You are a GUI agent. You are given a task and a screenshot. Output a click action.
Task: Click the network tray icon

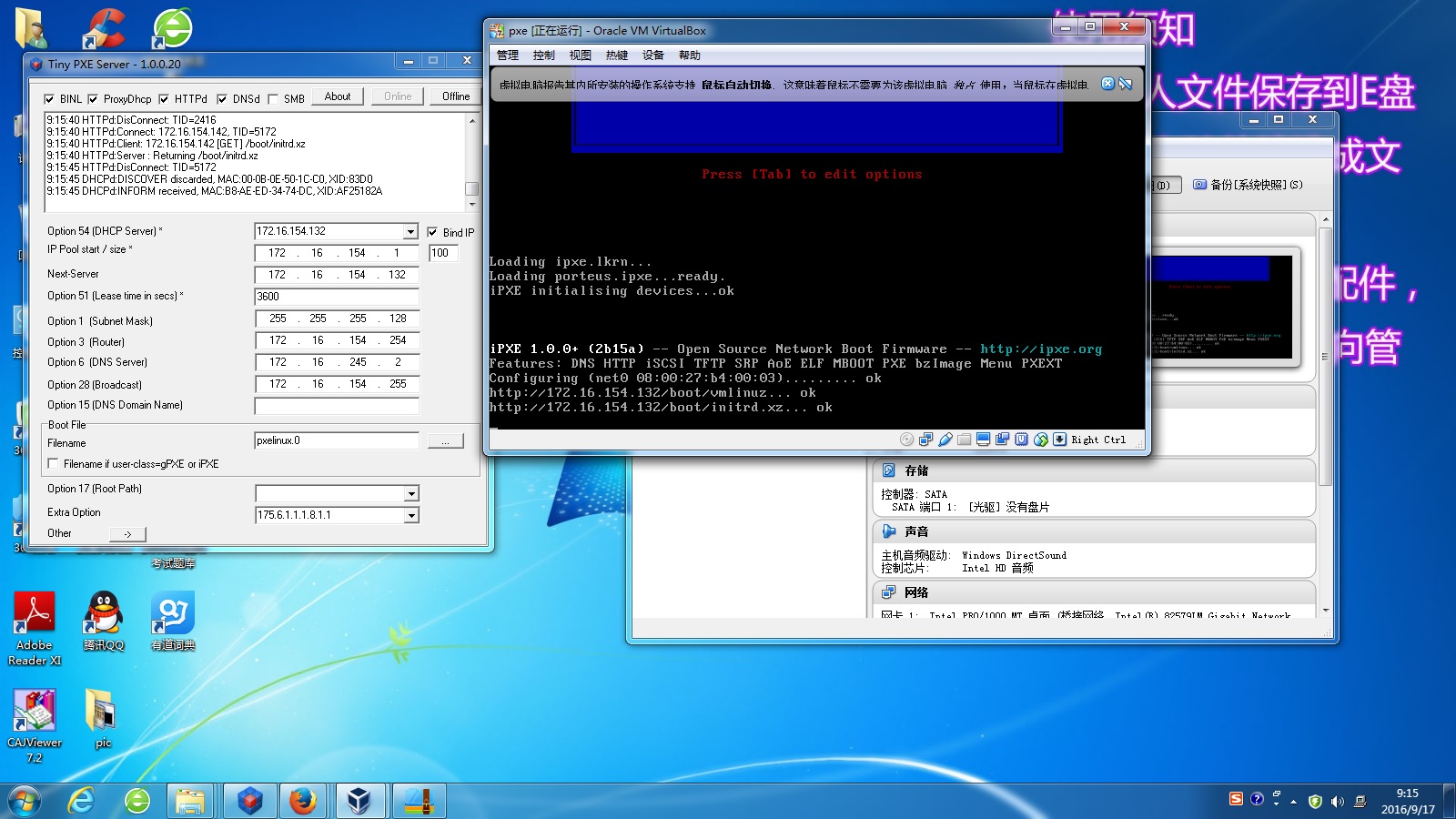coord(1360,801)
